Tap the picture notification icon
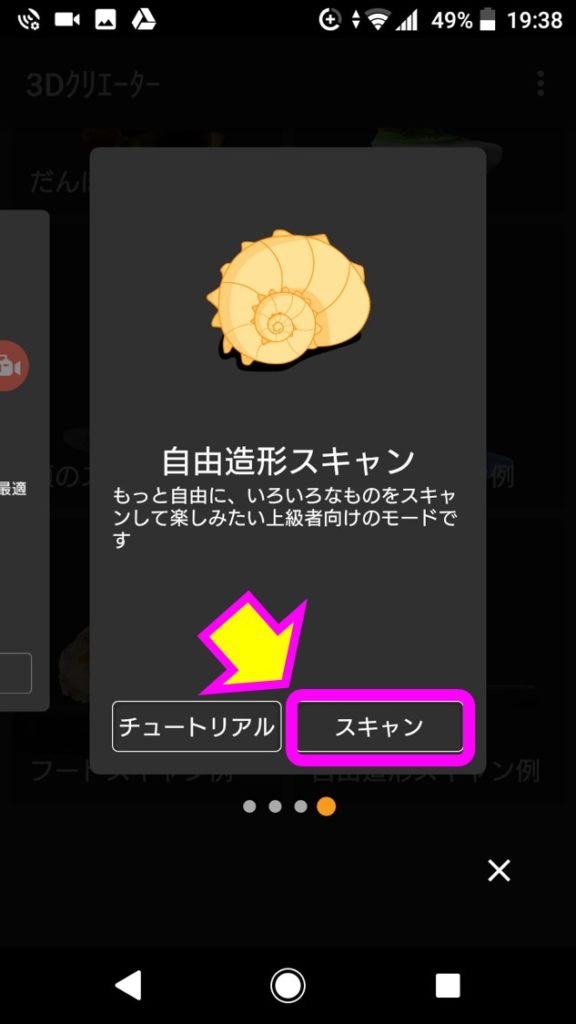The image size is (576, 1024). coord(105,20)
